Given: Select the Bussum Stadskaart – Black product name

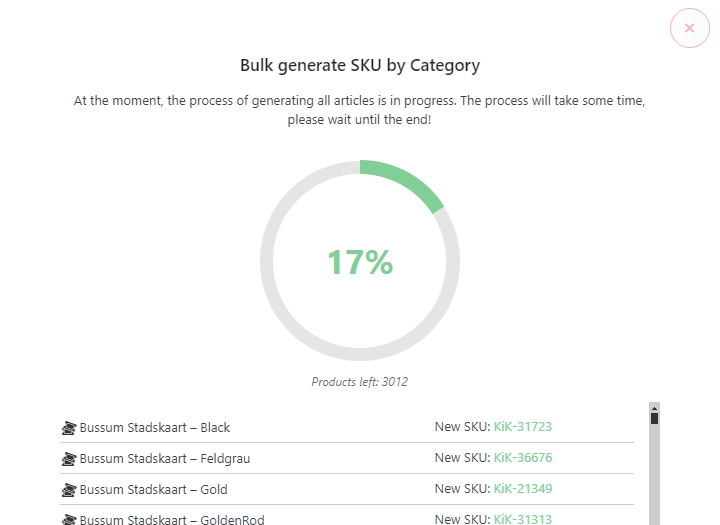Looking at the screenshot, I should click(x=154, y=428).
